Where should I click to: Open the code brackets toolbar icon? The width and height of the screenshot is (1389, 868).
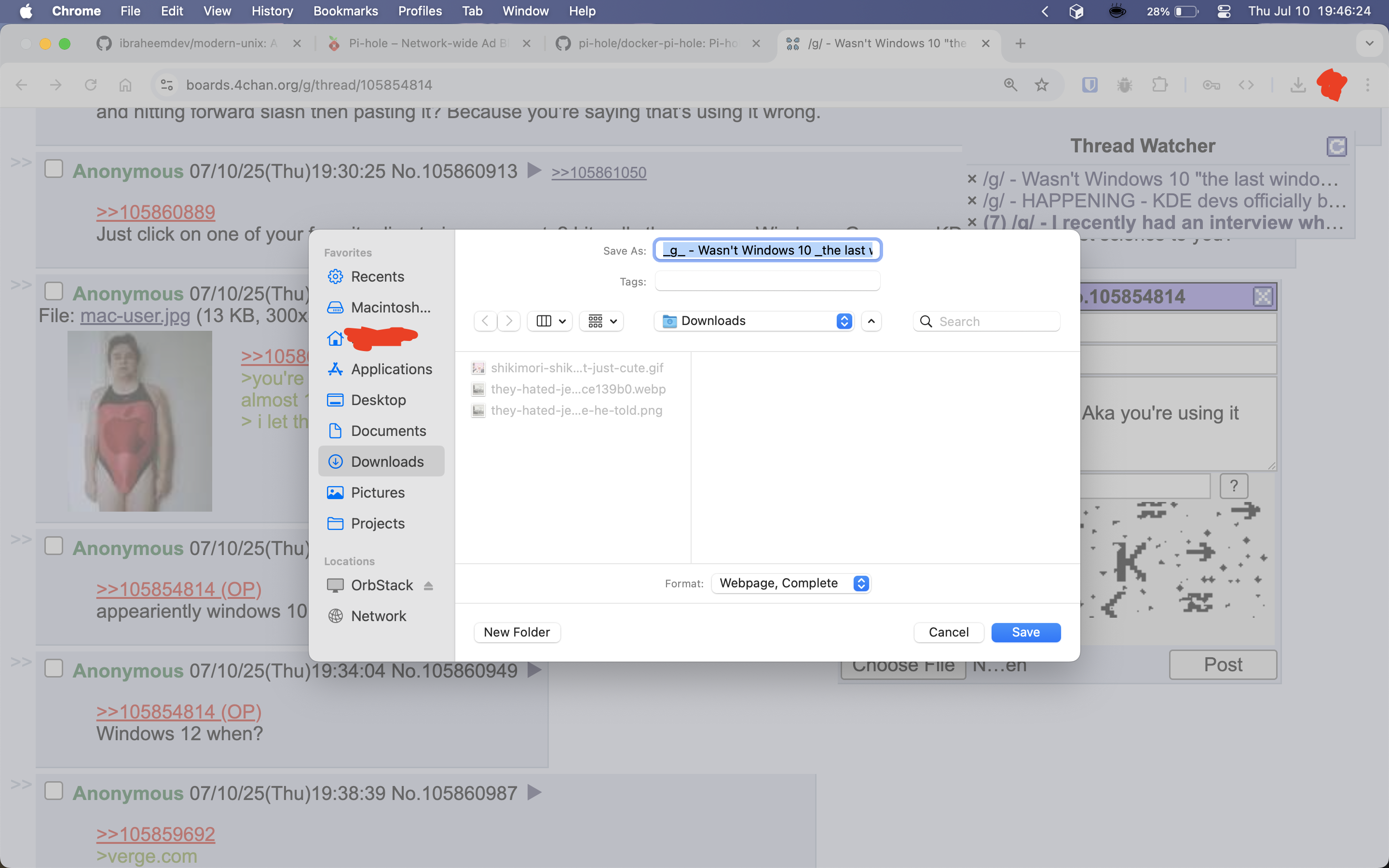point(1246,85)
